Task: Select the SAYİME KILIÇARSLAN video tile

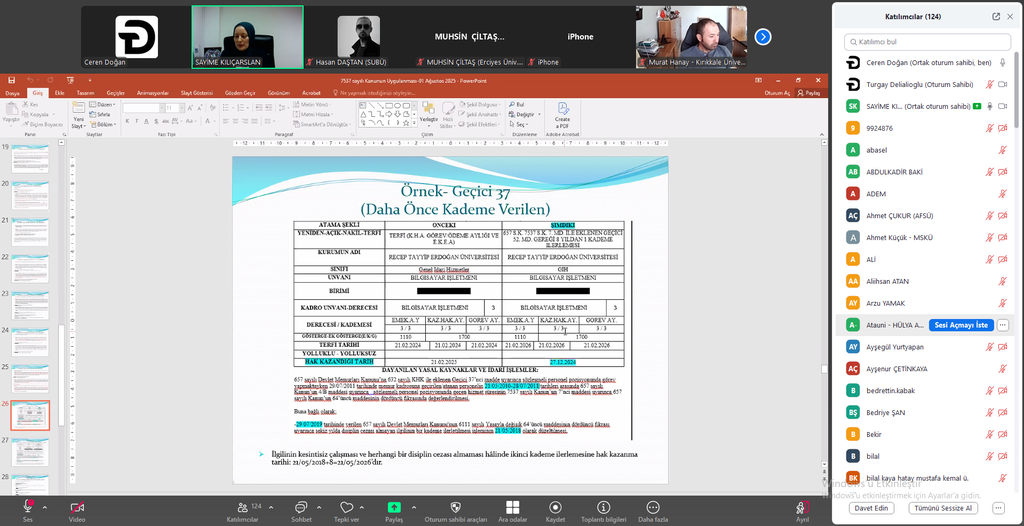Action: [x=248, y=37]
